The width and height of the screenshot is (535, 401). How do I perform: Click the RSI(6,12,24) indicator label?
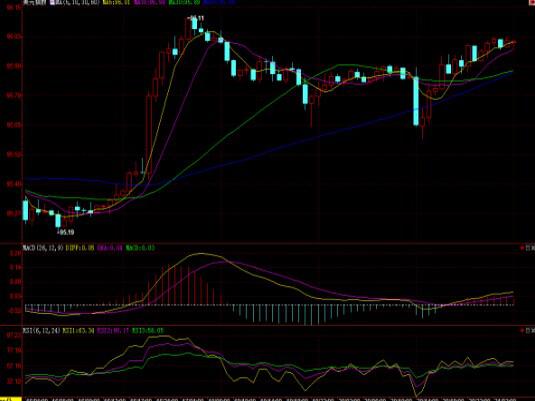coord(42,330)
